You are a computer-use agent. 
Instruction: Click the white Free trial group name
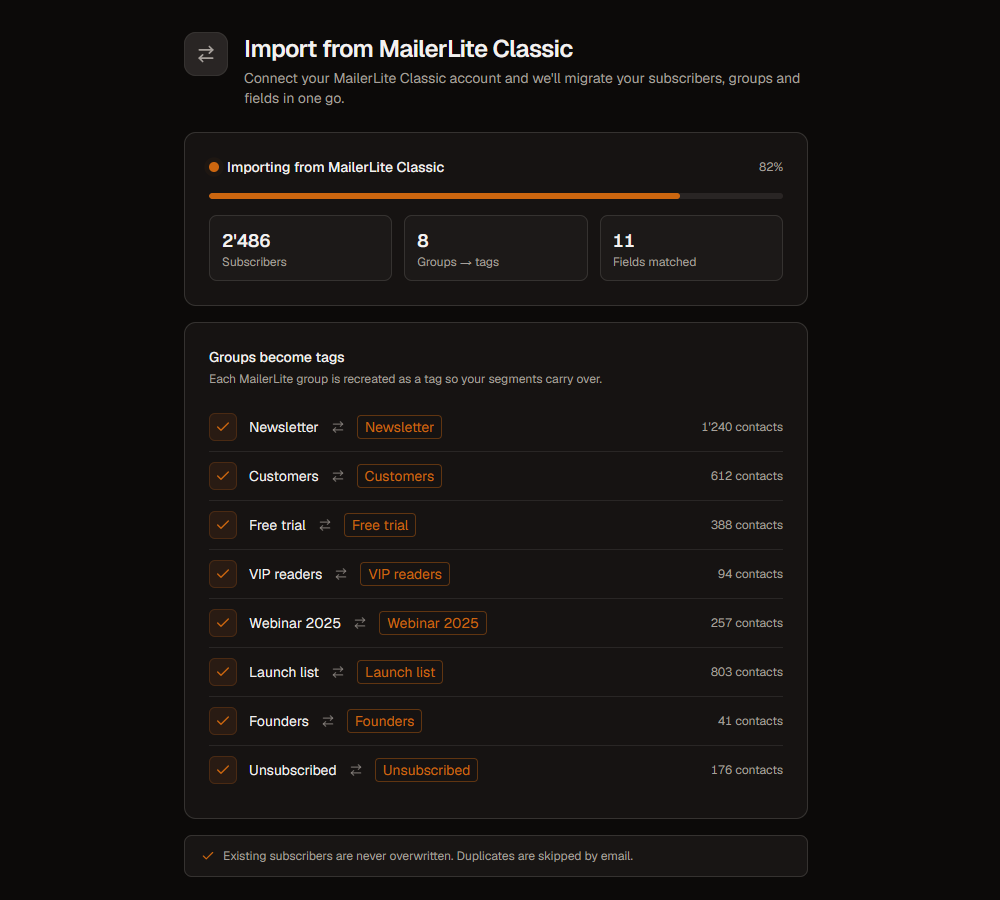coord(277,525)
